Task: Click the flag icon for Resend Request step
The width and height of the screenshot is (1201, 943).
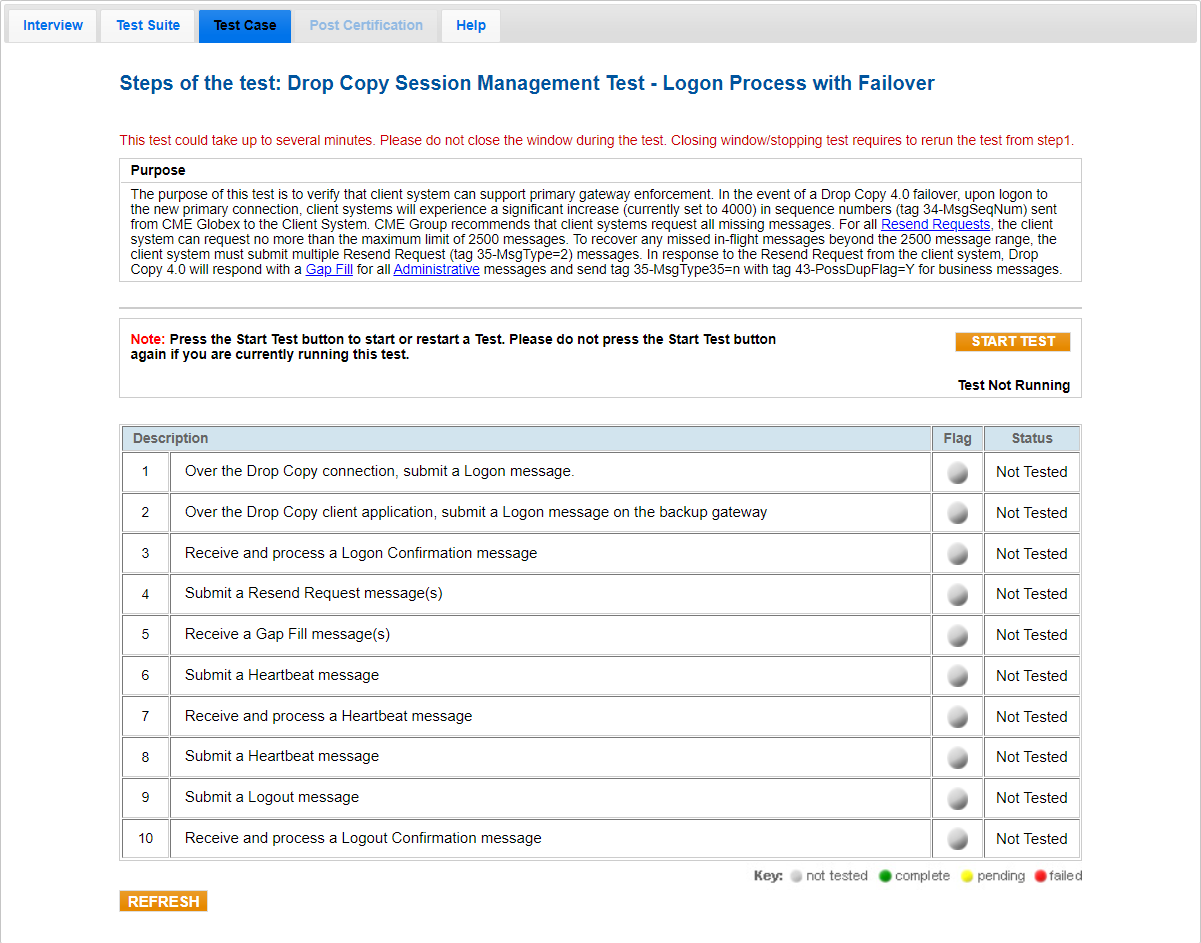Action: [957, 594]
